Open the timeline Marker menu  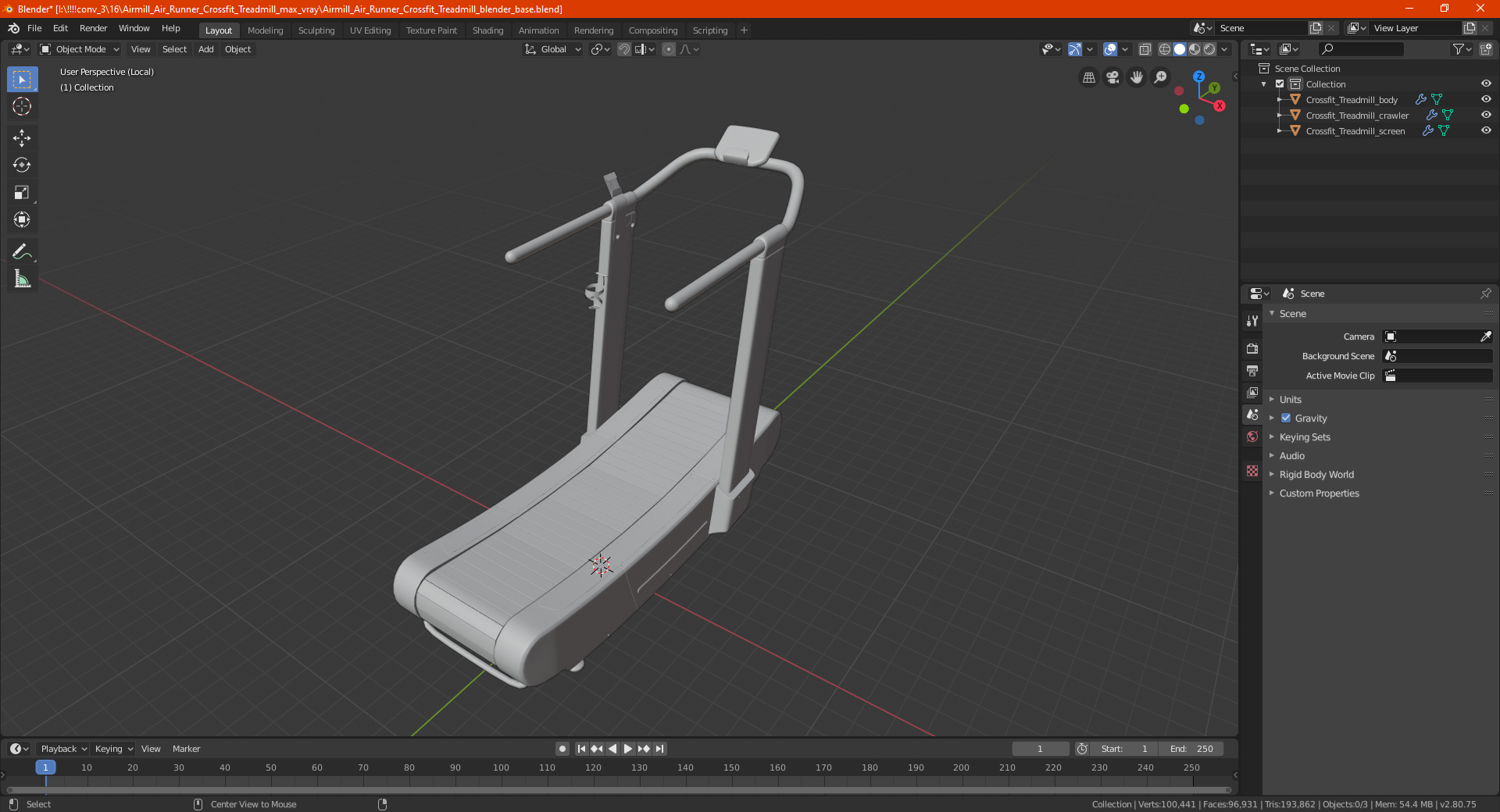[x=186, y=749]
